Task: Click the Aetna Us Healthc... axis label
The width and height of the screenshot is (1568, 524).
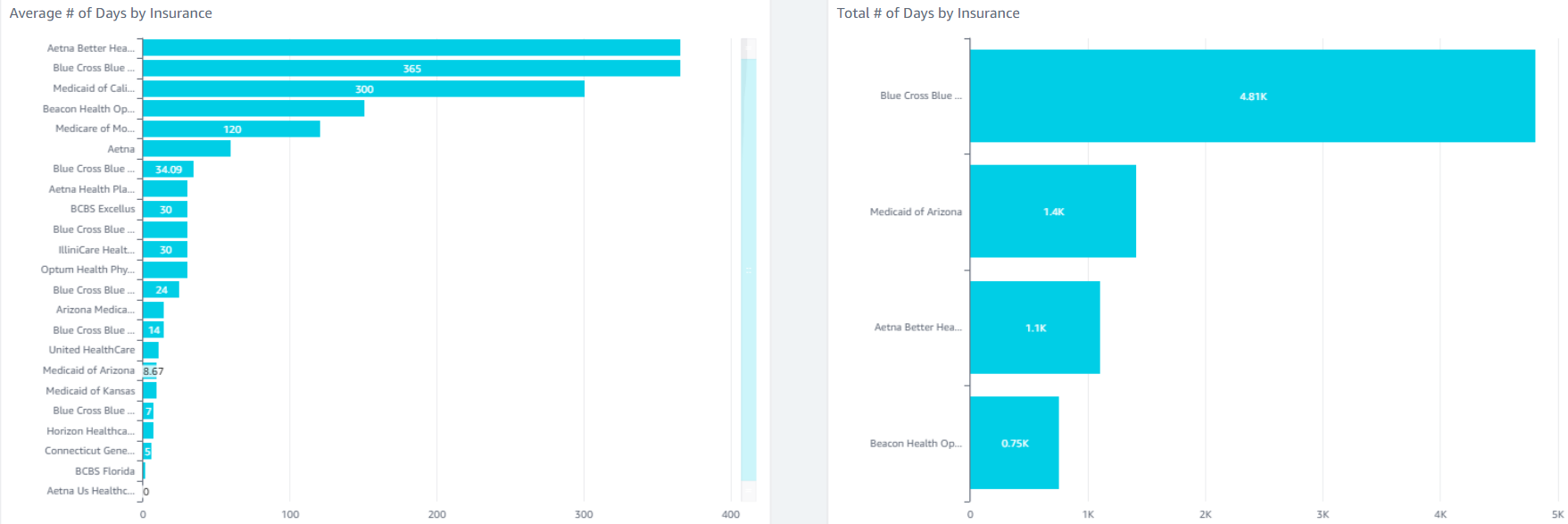Action: (90, 491)
